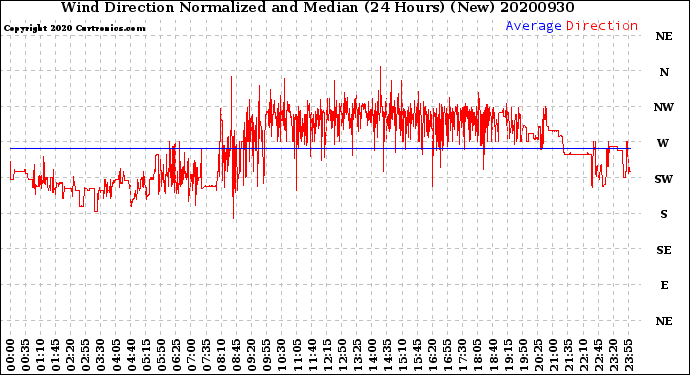Screen dimensions: 690x375
Task: Click the Copyright 2020 Cartronics.com text
Action: point(74,28)
